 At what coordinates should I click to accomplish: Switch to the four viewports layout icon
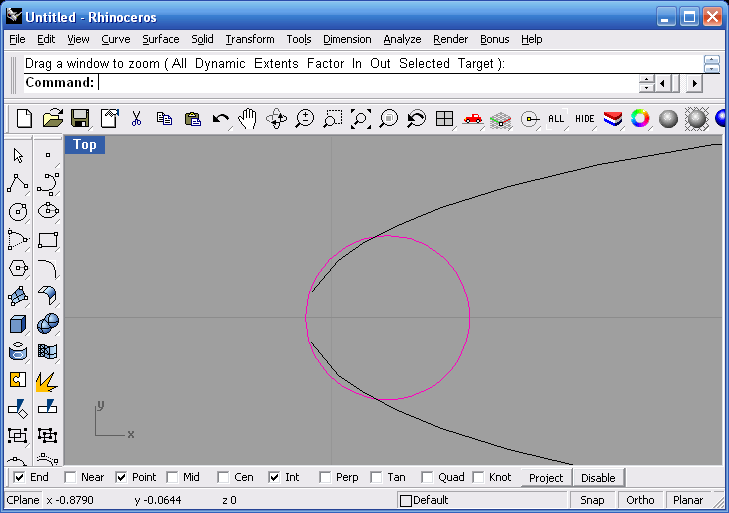point(444,119)
